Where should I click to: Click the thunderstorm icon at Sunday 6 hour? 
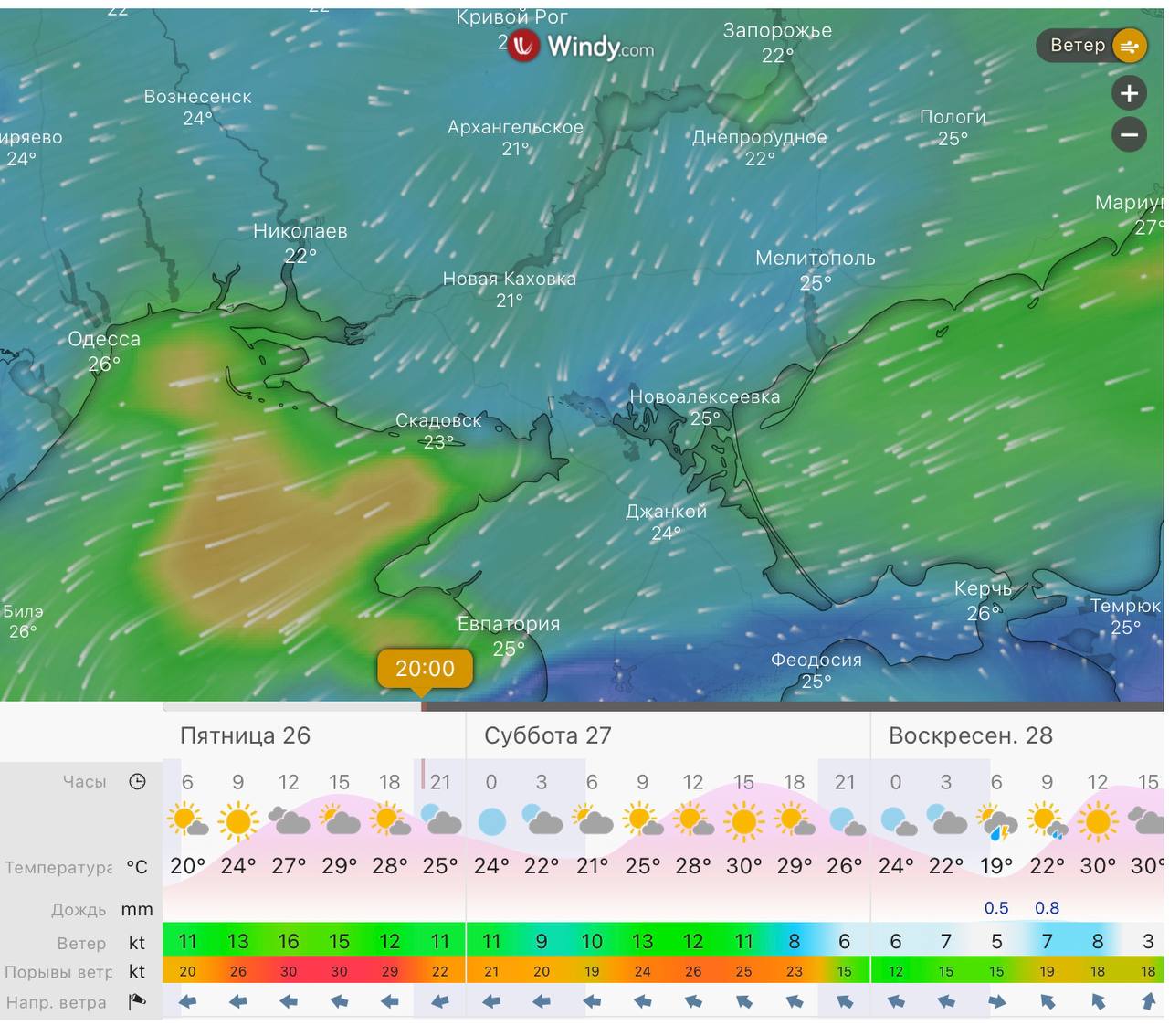pos(996,822)
